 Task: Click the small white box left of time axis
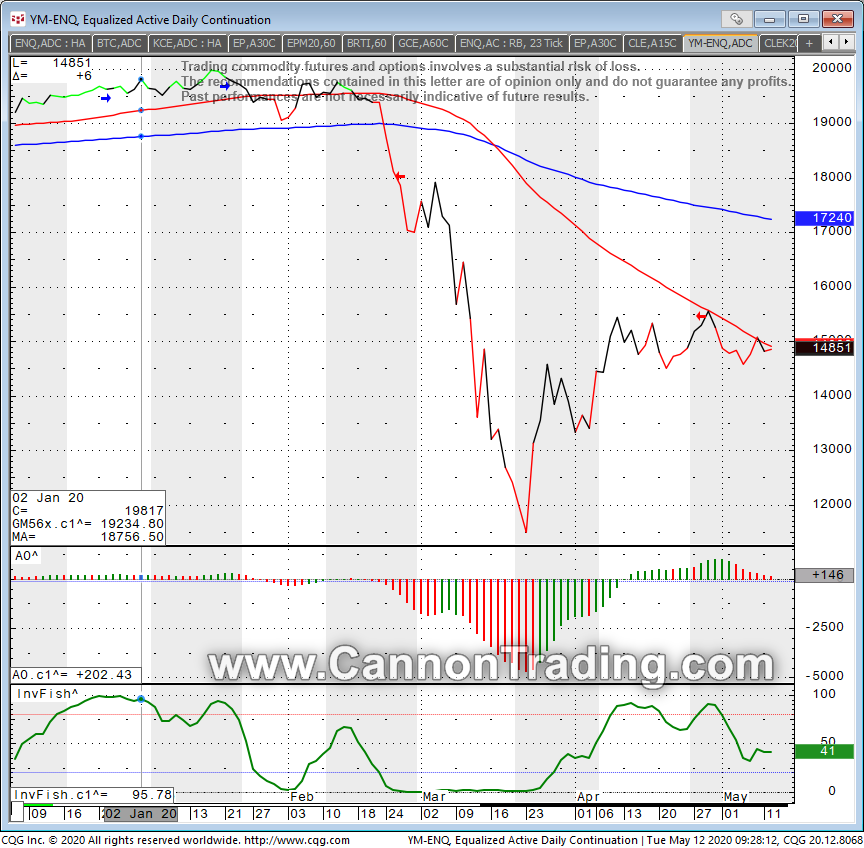click(17, 812)
